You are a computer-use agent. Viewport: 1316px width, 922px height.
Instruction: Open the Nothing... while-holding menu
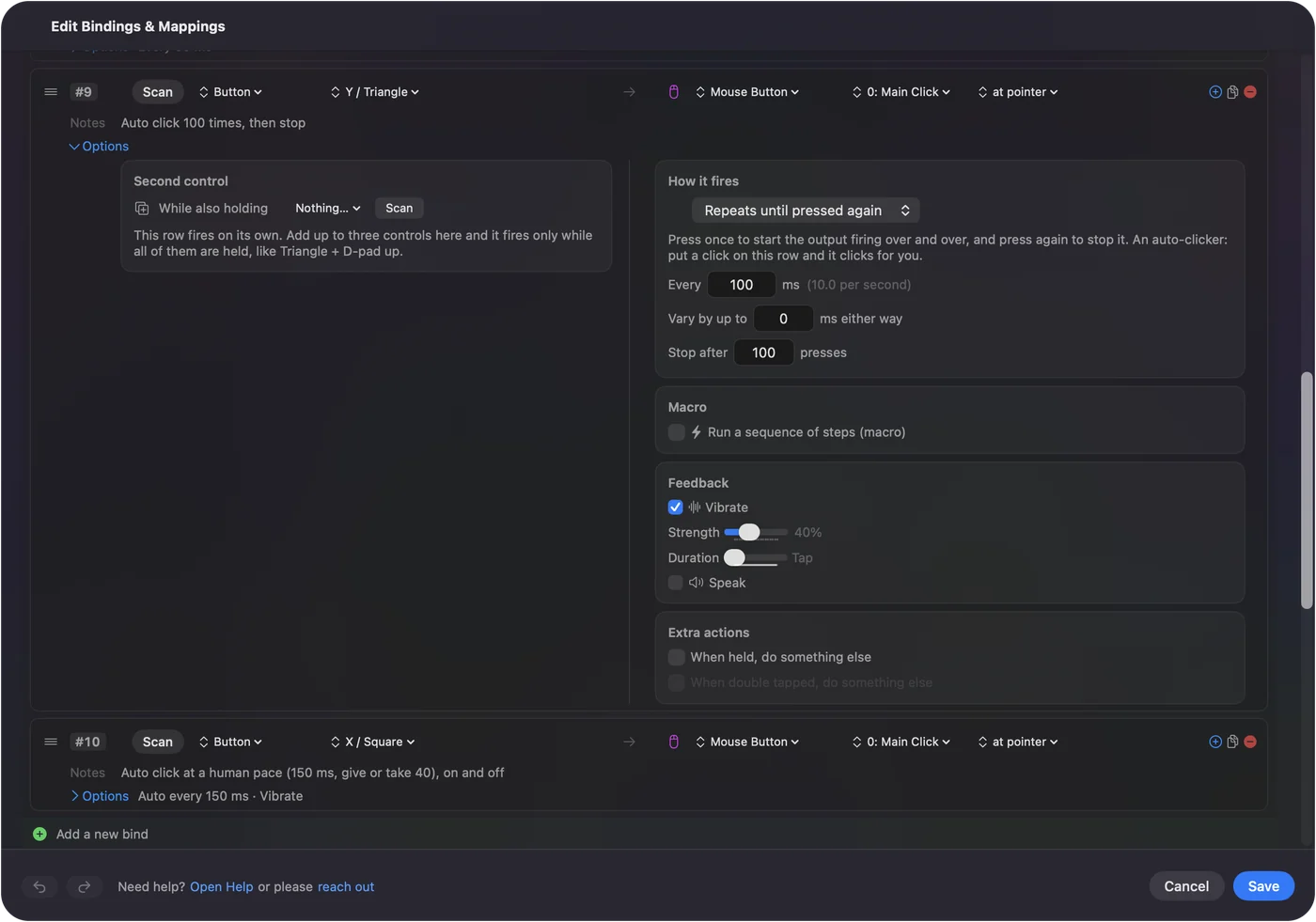click(327, 209)
